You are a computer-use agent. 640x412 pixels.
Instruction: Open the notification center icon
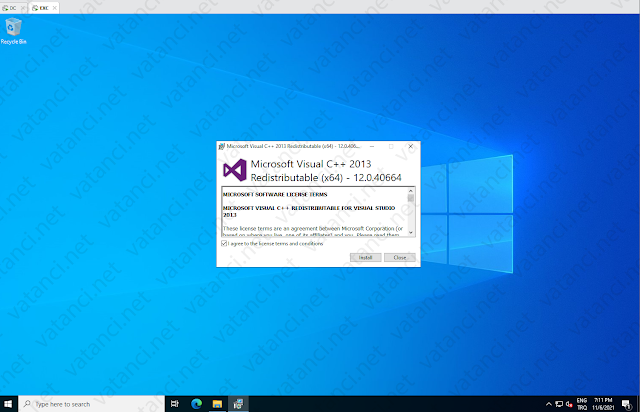tap(627, 404)
